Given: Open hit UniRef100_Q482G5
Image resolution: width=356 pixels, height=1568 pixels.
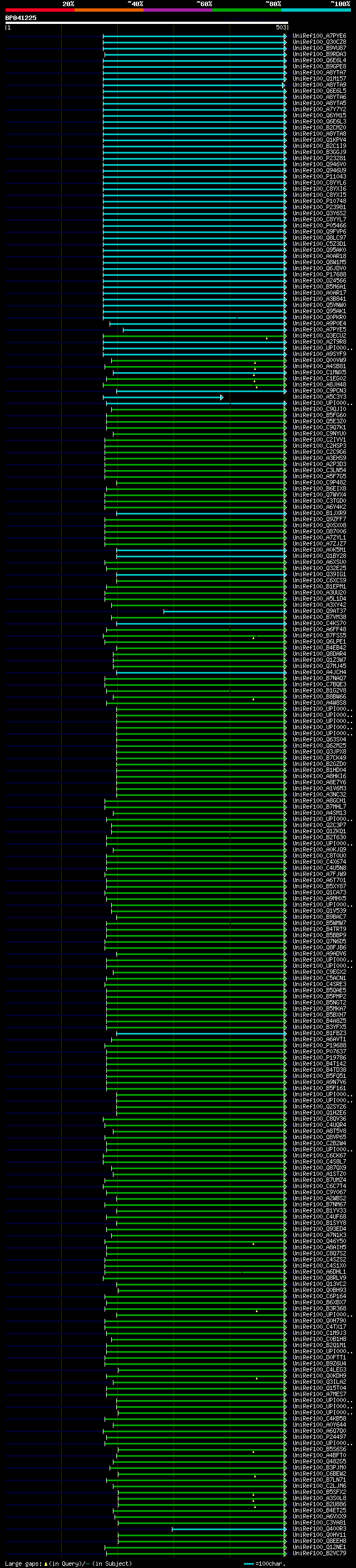Looking at the screenshot, I should coord(319,1461).
